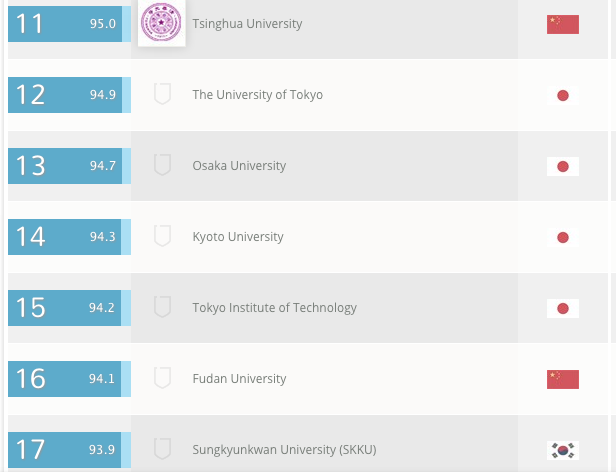Open the Osaka University page
Image resolution: width=616 pixels, height=472 pixels.
coord(239,166)
